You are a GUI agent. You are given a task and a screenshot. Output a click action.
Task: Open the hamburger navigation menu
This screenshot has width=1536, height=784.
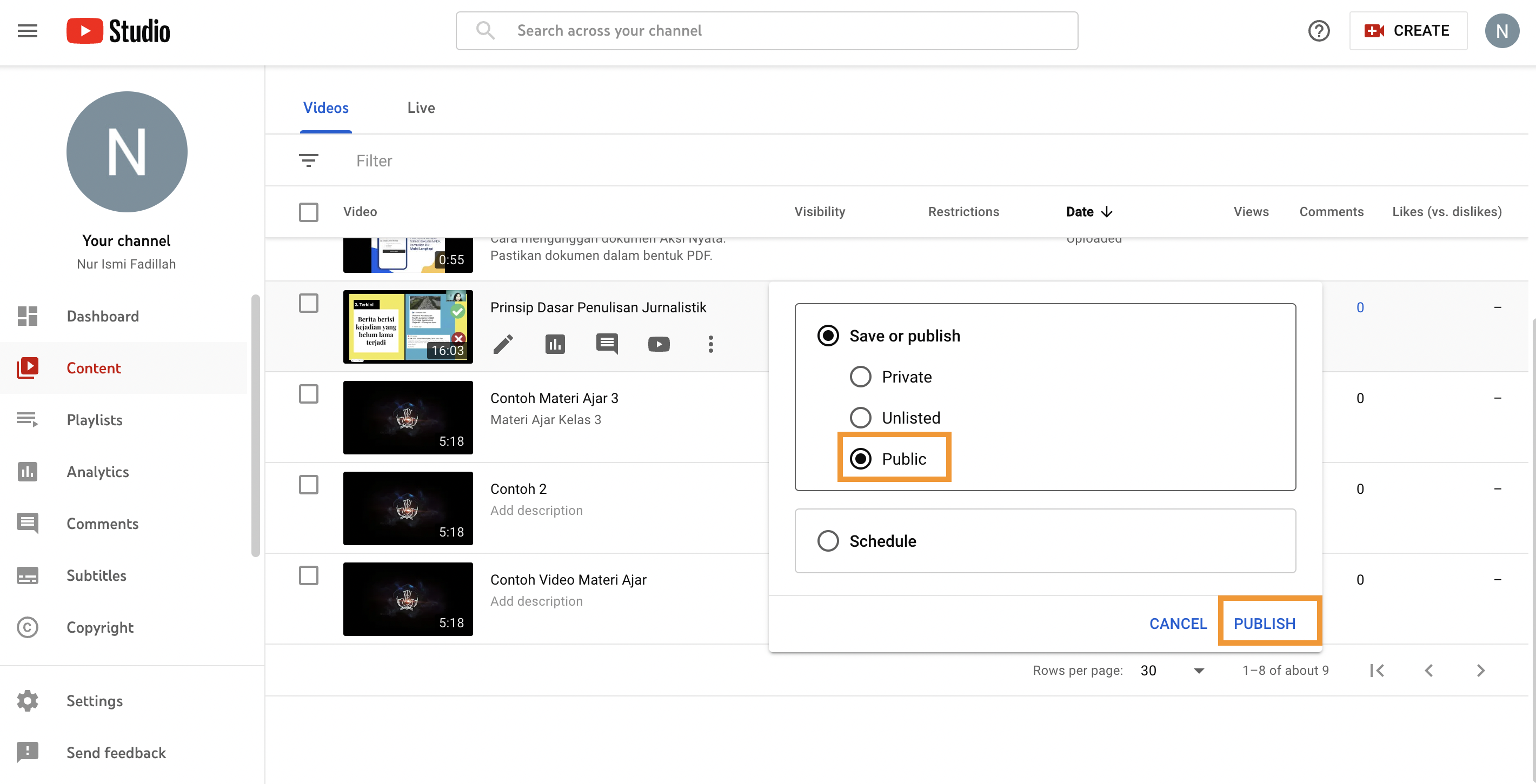28,30
